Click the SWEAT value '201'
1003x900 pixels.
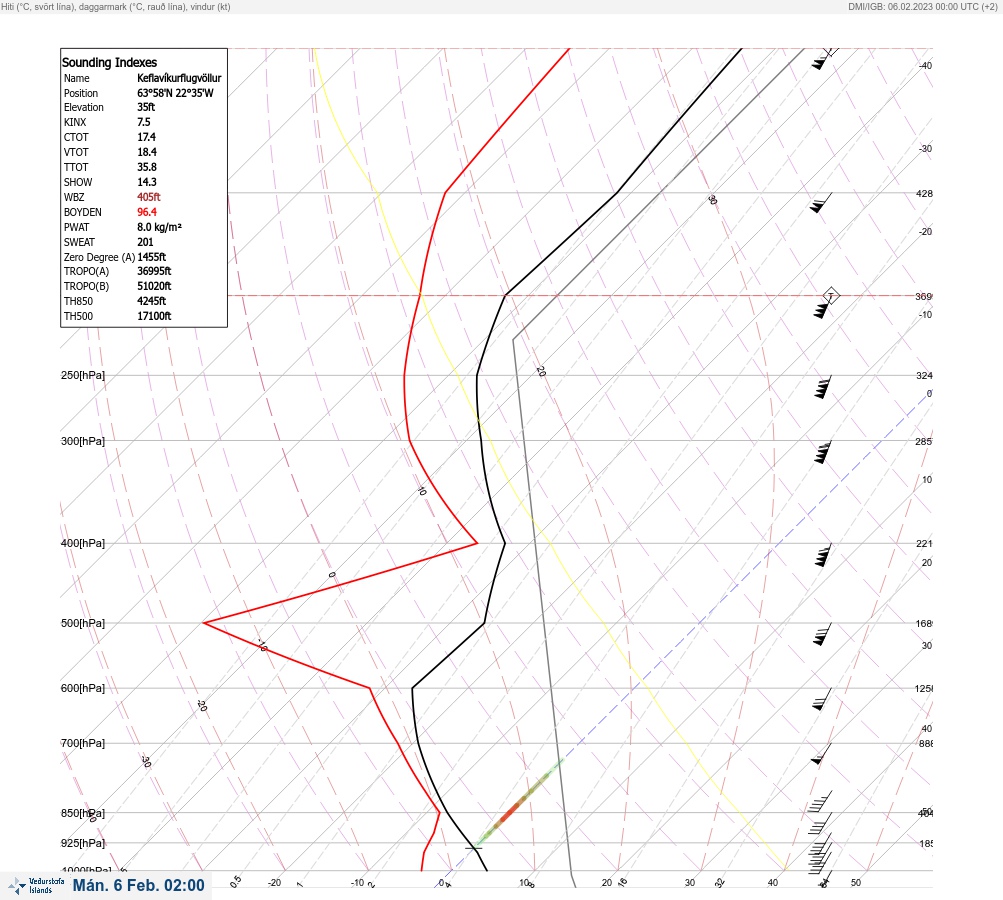145,242
